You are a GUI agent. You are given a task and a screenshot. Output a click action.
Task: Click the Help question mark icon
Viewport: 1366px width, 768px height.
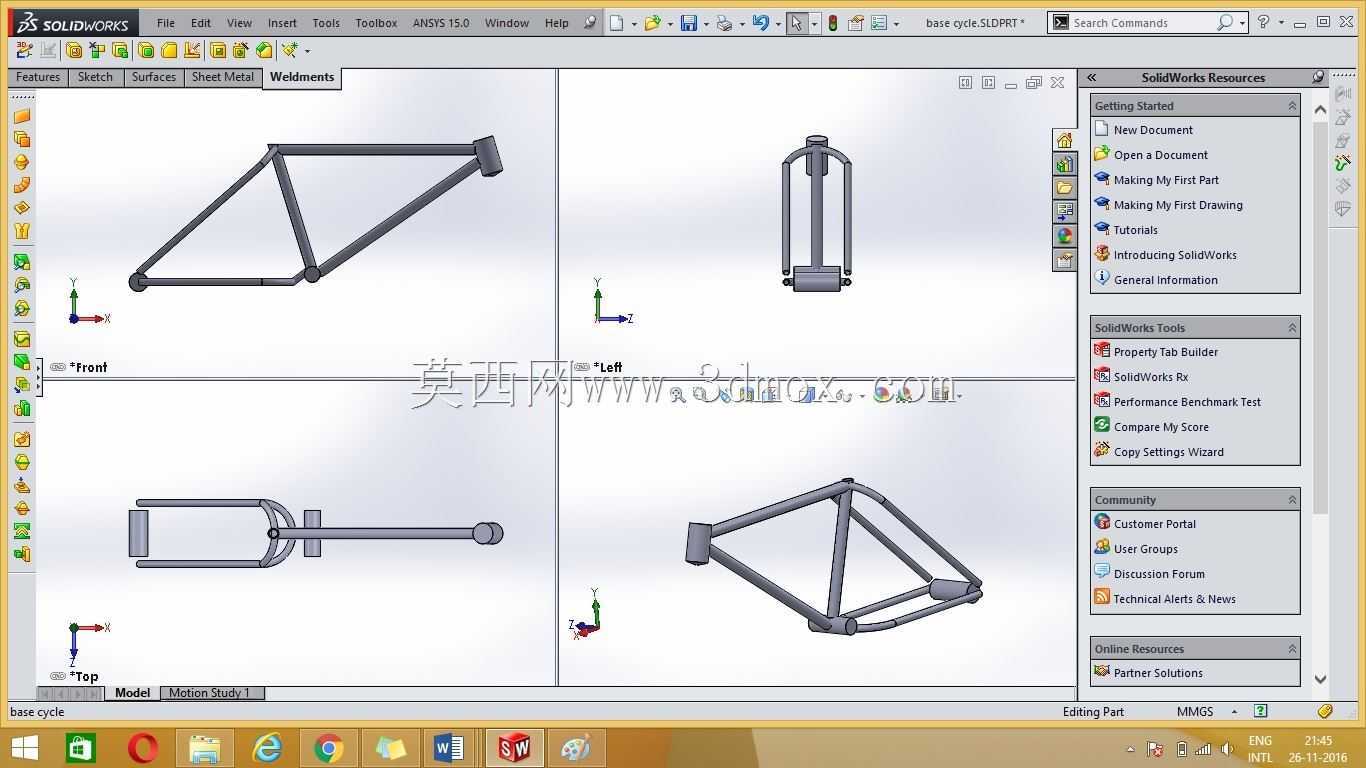click(1263, 22)
